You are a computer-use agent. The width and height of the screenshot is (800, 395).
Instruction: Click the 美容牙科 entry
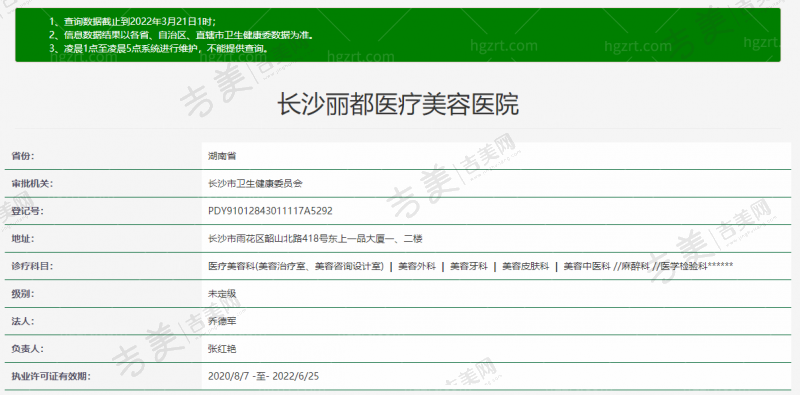[469, 266]
